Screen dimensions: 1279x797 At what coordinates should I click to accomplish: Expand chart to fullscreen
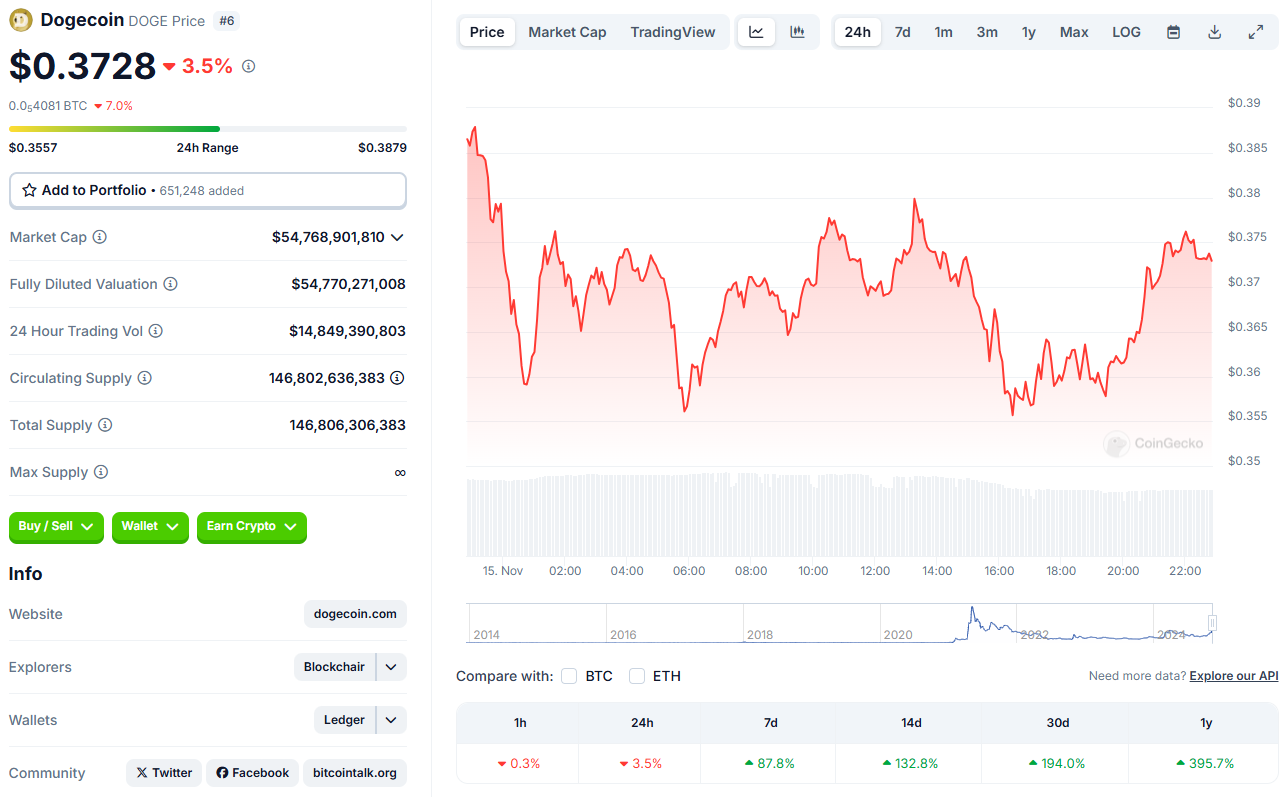[x=1256, y=32]
